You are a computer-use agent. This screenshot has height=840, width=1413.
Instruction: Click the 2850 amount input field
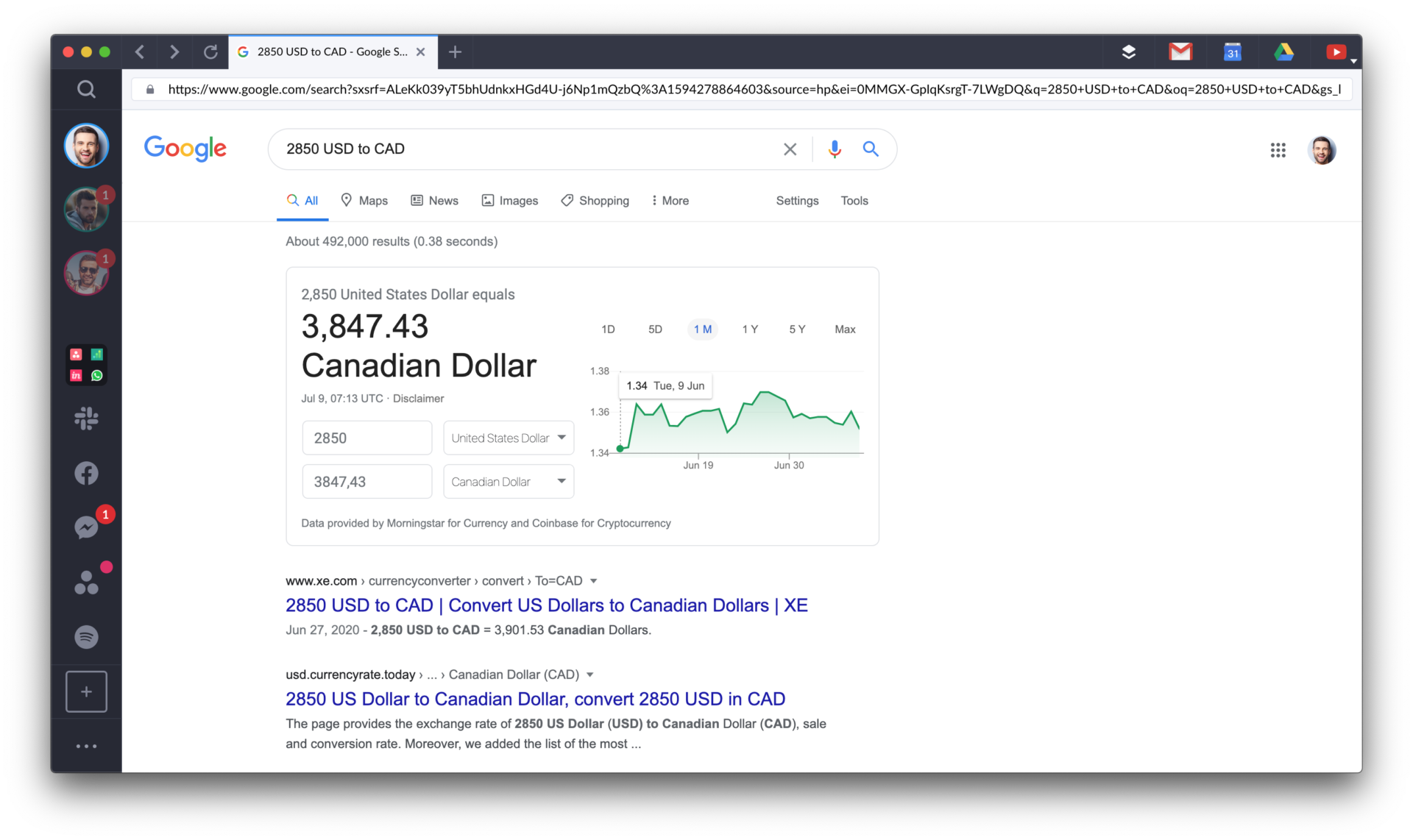click(x=366, y=438)
